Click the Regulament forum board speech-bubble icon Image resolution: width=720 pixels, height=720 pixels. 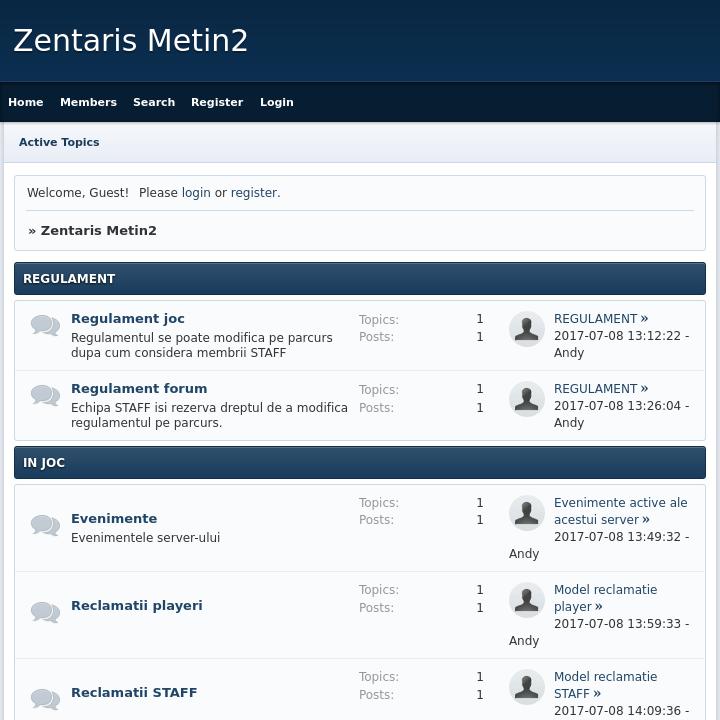coord(45,396)
